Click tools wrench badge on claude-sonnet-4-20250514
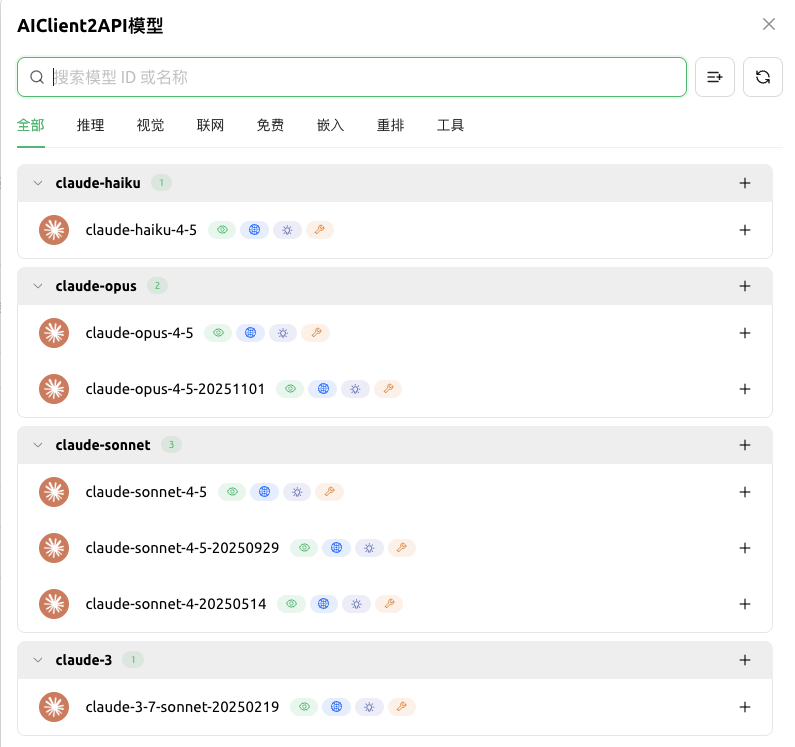This screenshot has height=747, width=795. tap(388, 604)
